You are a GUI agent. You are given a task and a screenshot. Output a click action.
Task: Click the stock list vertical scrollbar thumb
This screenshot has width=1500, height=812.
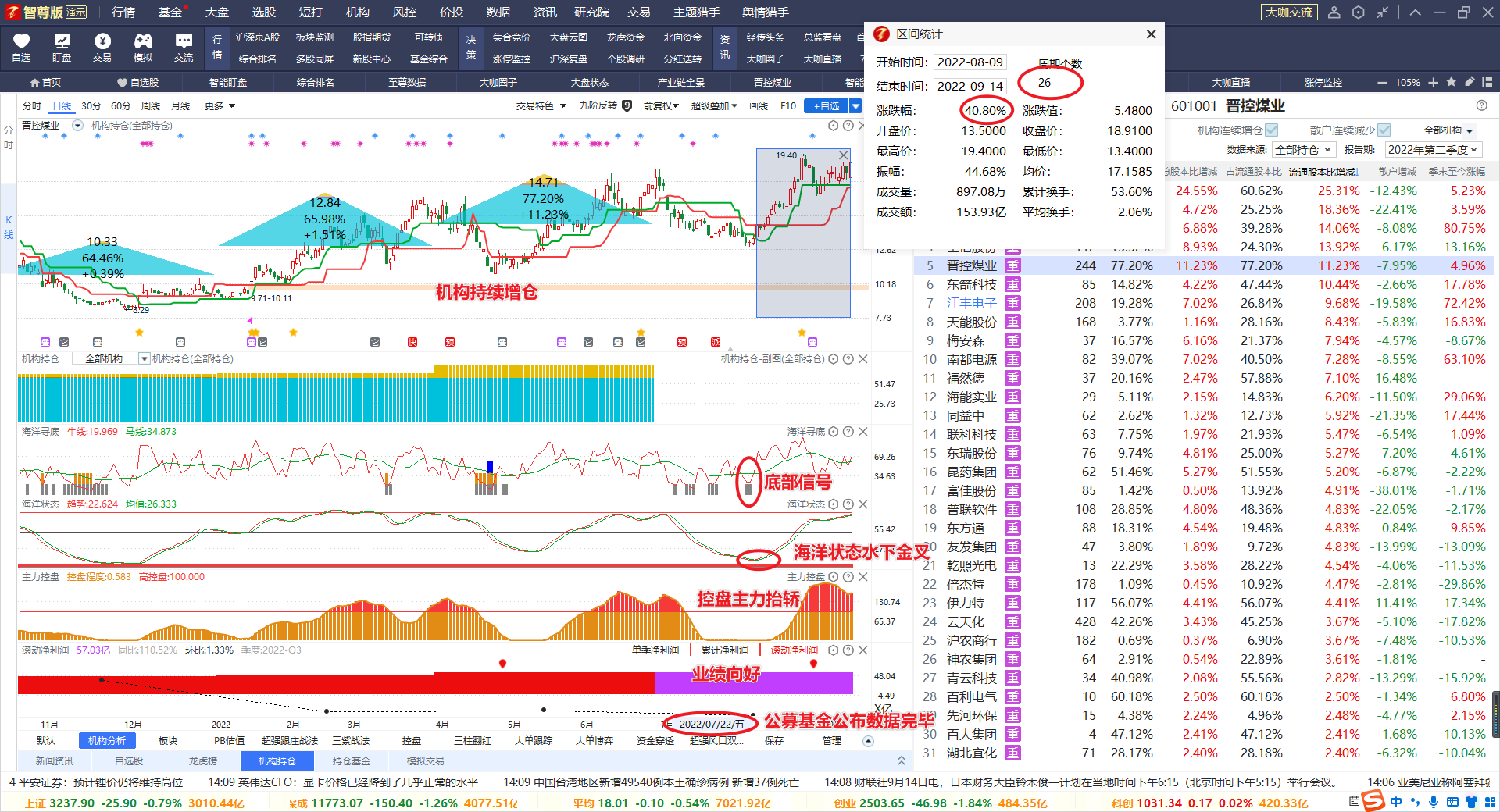tap(1495, 714)
